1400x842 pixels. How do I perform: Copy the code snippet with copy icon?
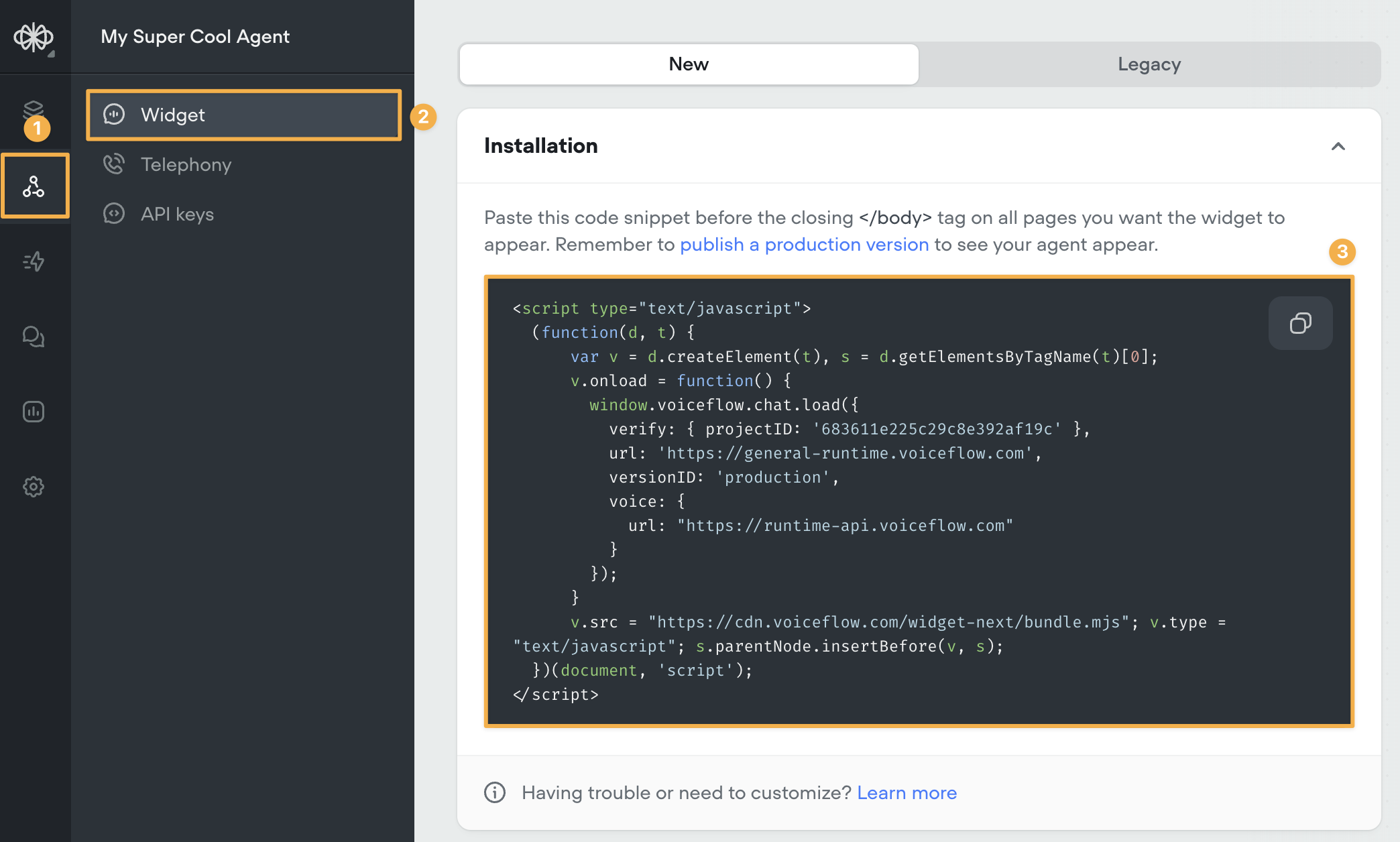point(1300,323)
